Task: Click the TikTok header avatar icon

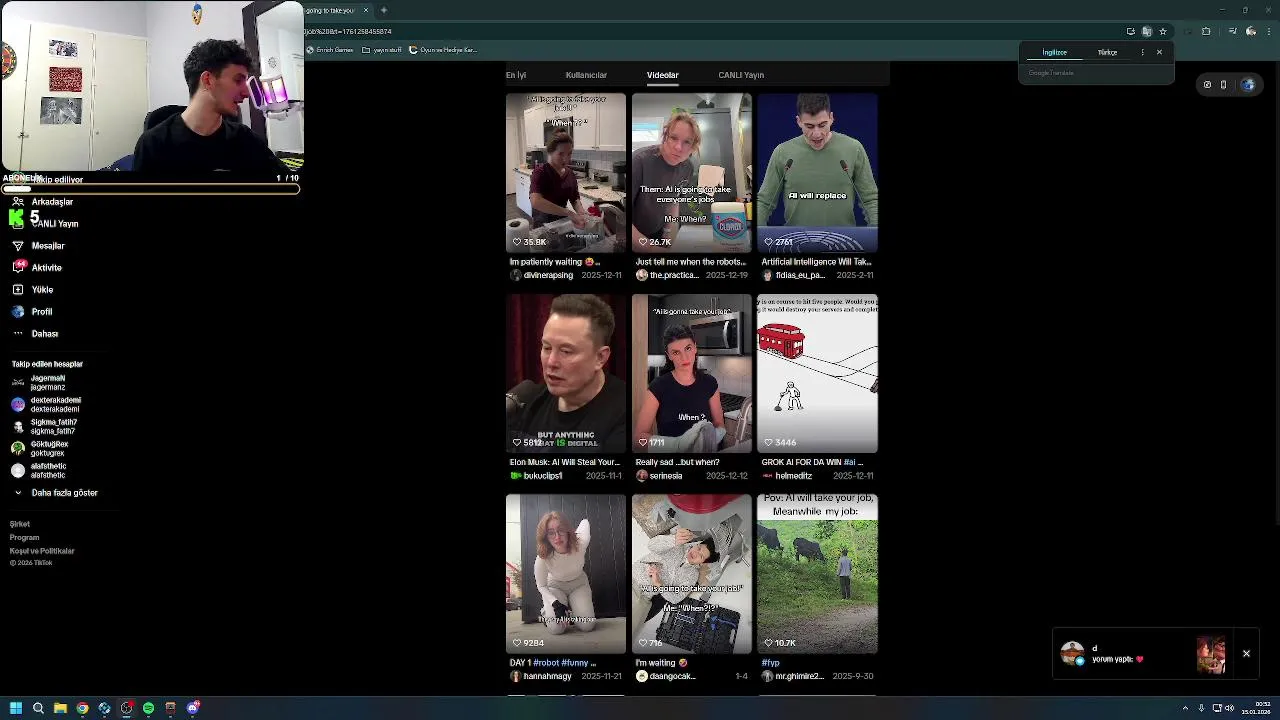Action: [1248, 85]
